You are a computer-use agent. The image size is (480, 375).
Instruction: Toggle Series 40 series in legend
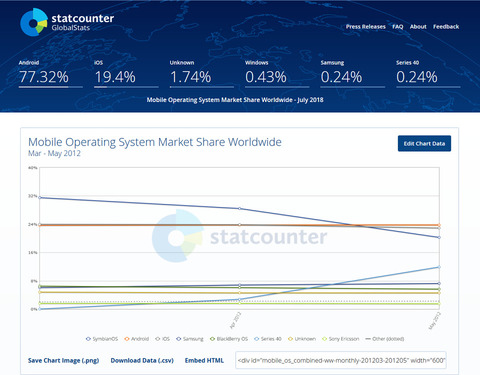[268, 339]
